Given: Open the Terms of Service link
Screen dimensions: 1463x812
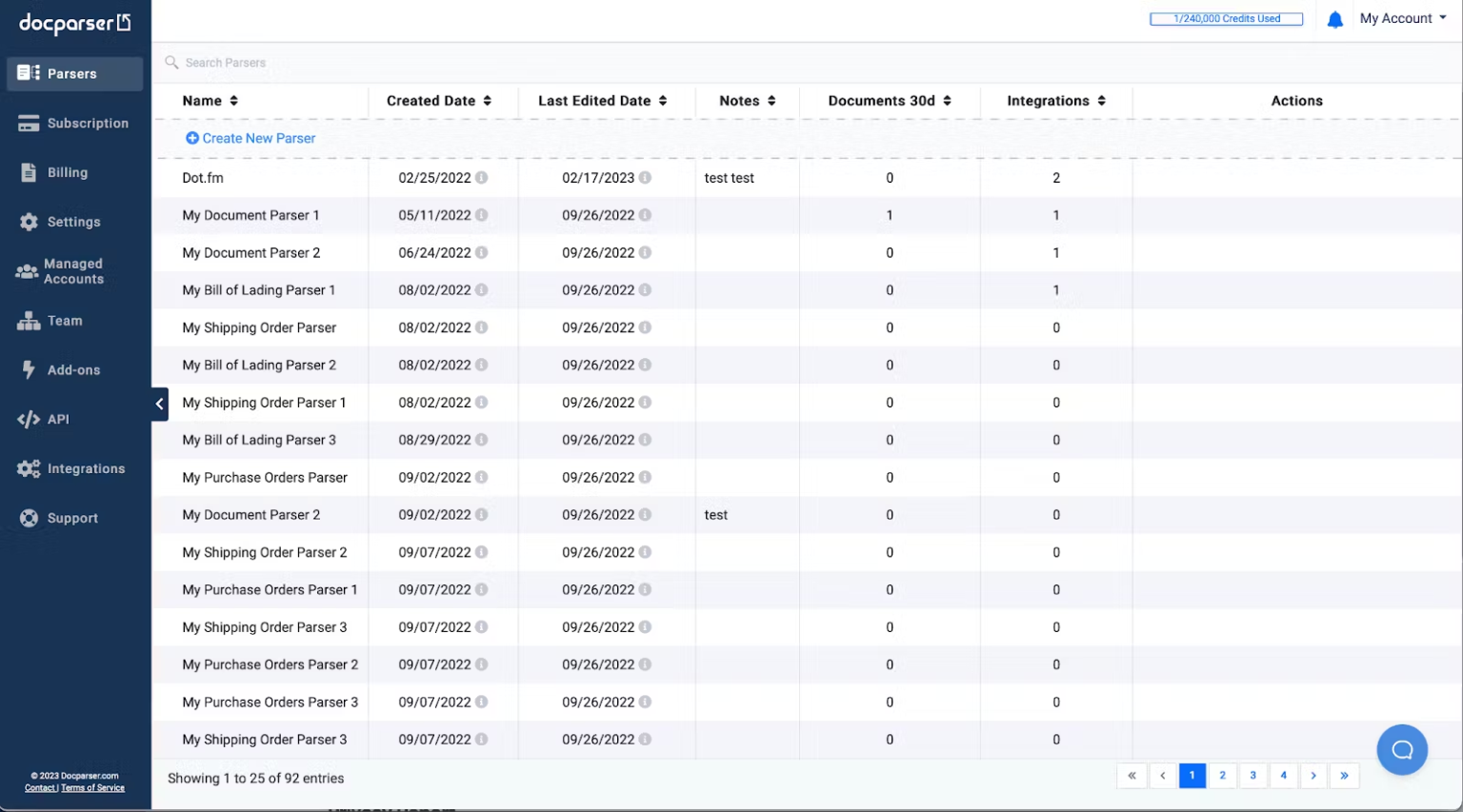Looking at the screenshot, I should click(92, 787).
